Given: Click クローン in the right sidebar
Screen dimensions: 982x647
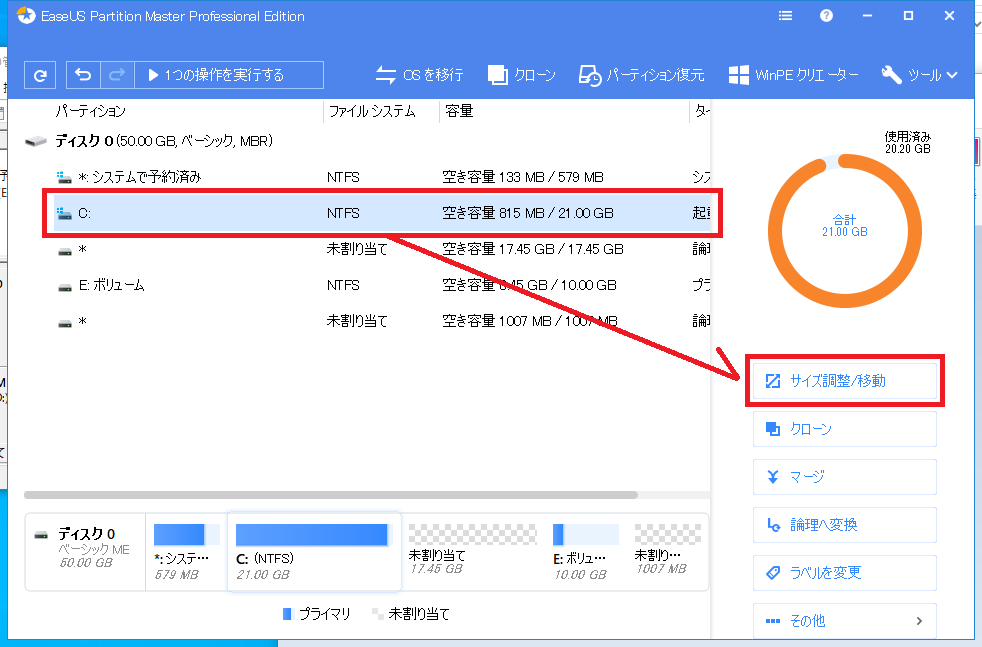Looking at the screenshot, I should [844, 429].
